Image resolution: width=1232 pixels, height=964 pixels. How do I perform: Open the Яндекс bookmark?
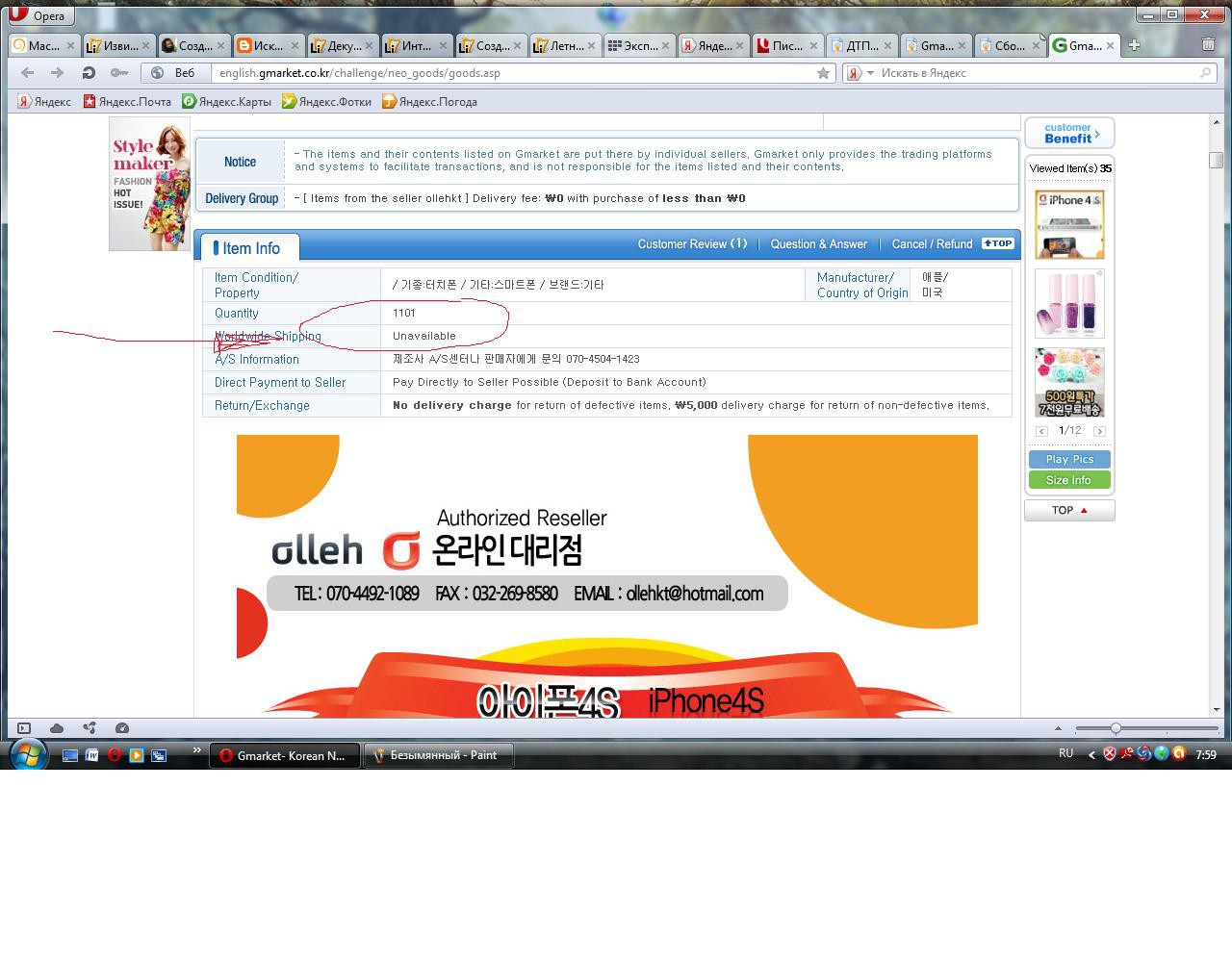coord(44,102)
